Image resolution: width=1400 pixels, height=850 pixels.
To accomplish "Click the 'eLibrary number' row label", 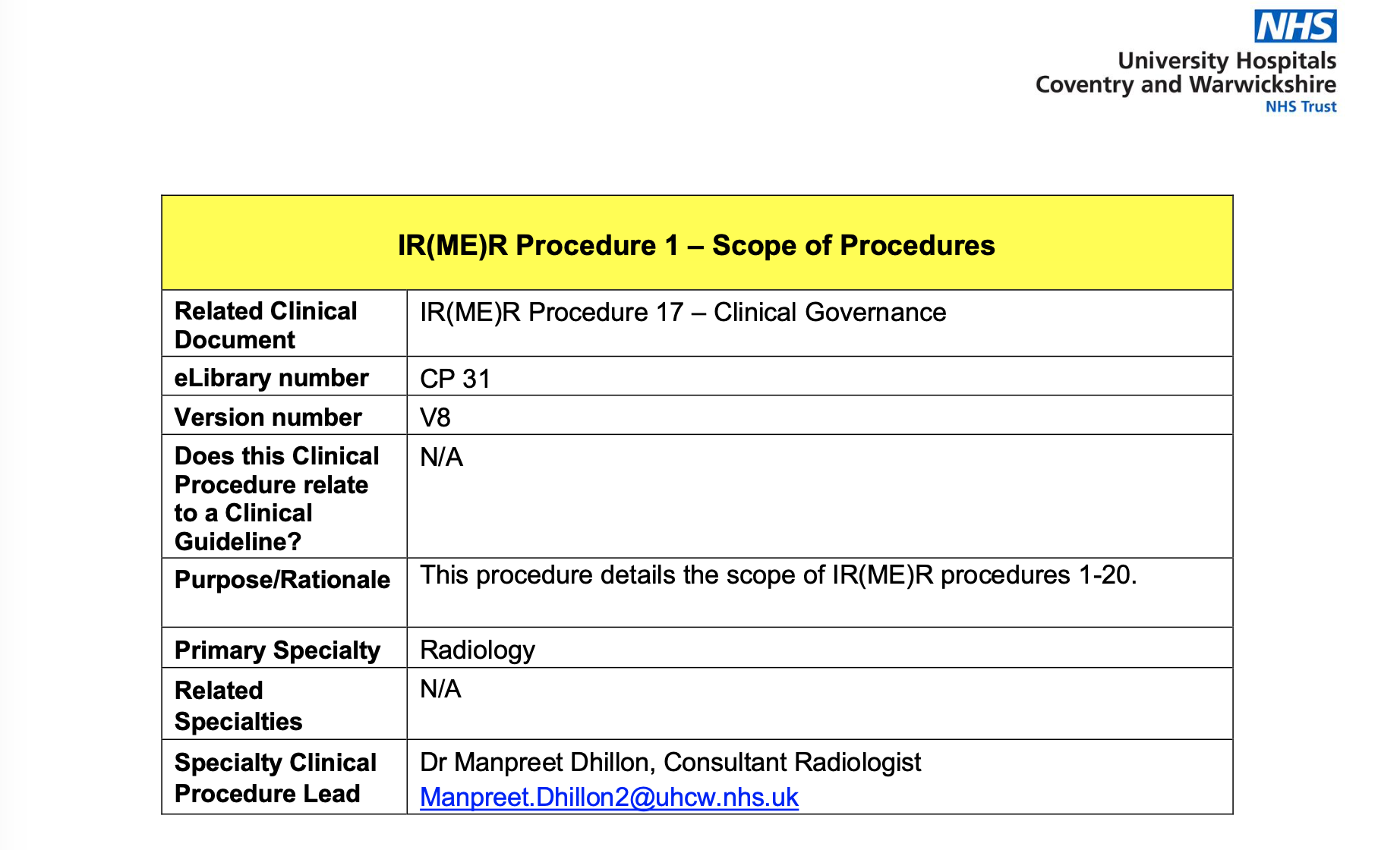I will [271, 378].
